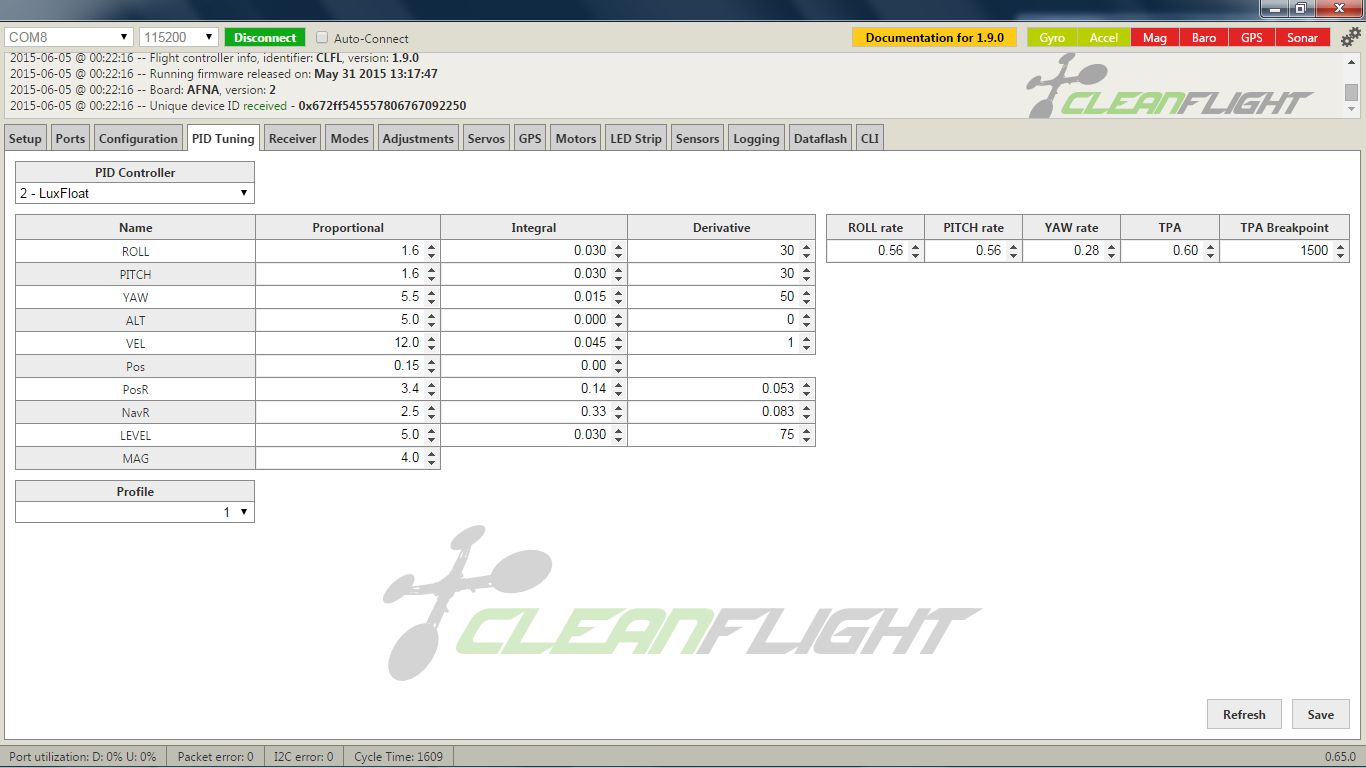Click the Baro sensor status indicator
This screenshot has width=1366, height=768.
[x=1204, y=38]
